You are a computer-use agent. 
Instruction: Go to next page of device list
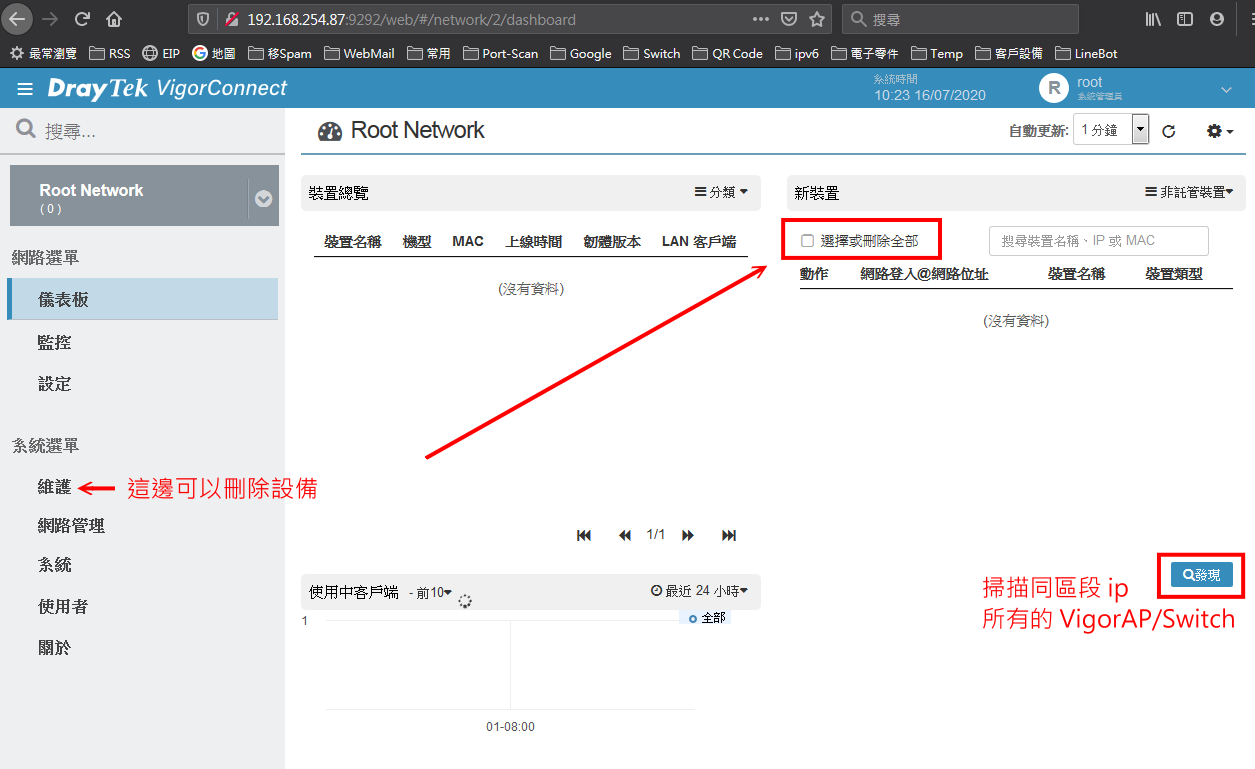point(688,536)
